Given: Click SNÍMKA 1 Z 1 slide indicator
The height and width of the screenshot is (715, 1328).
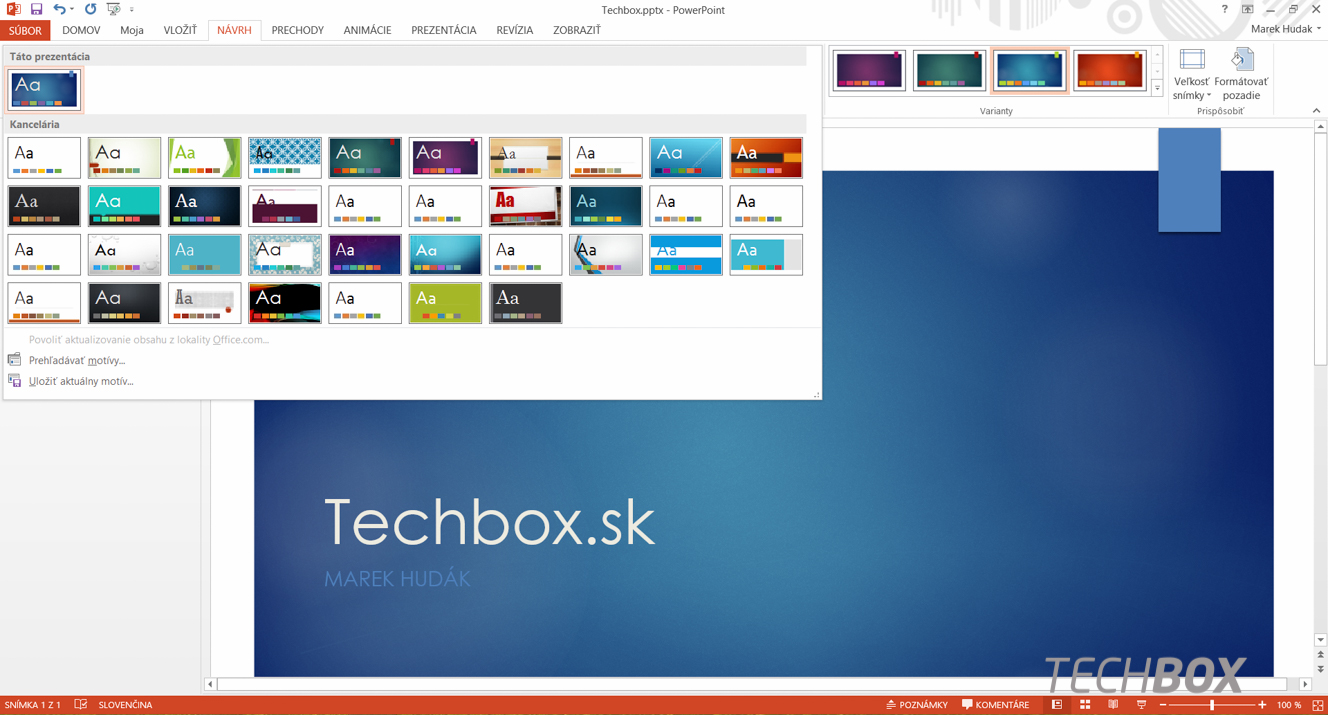Looking at the screenshot, I should point(33,705).
